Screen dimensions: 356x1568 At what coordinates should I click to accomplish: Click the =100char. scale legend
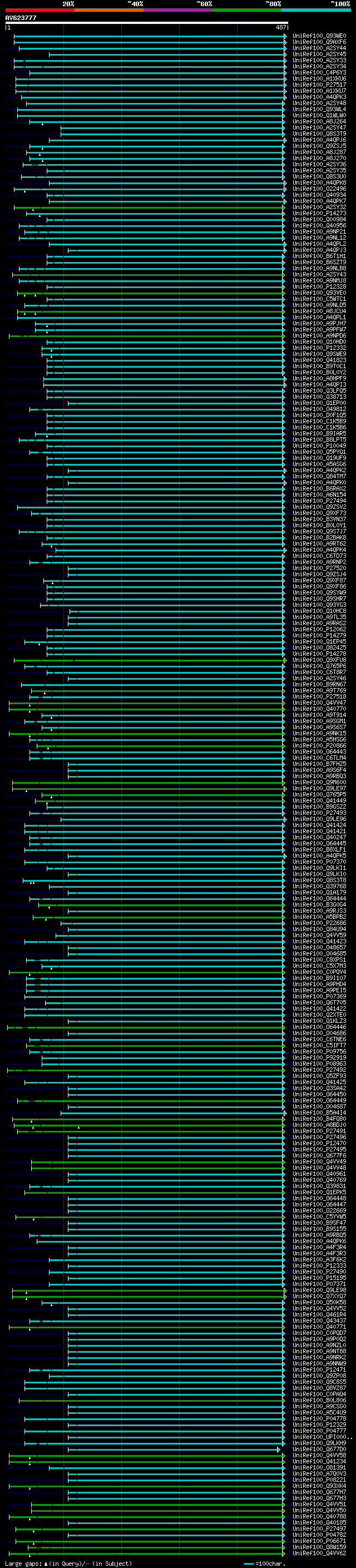tap(264, 1564)
